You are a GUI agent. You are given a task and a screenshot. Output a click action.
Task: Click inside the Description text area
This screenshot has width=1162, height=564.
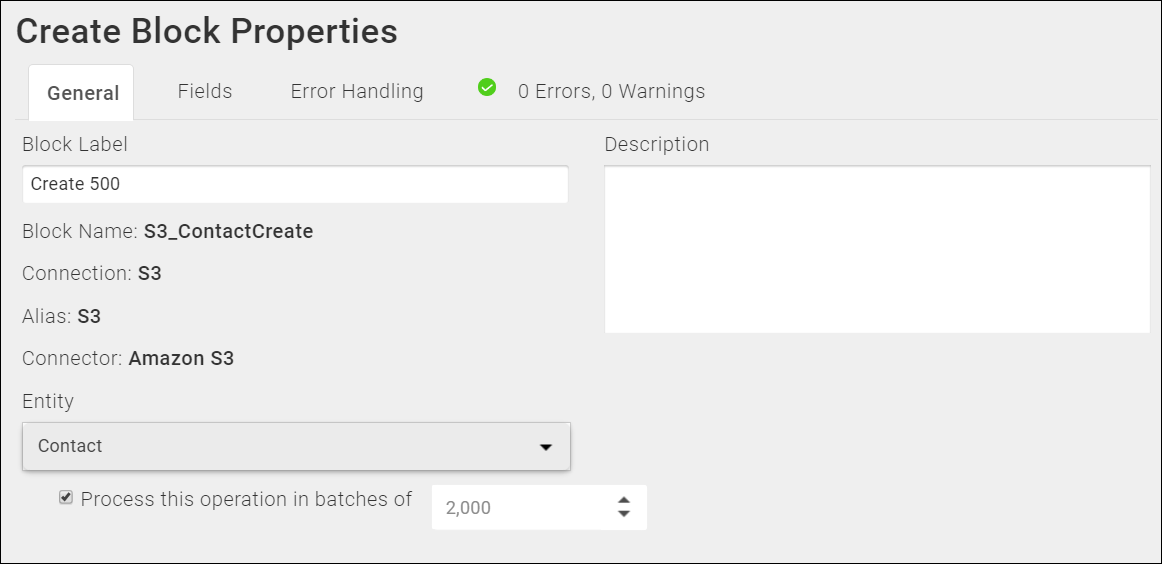(x=877, y=249)
